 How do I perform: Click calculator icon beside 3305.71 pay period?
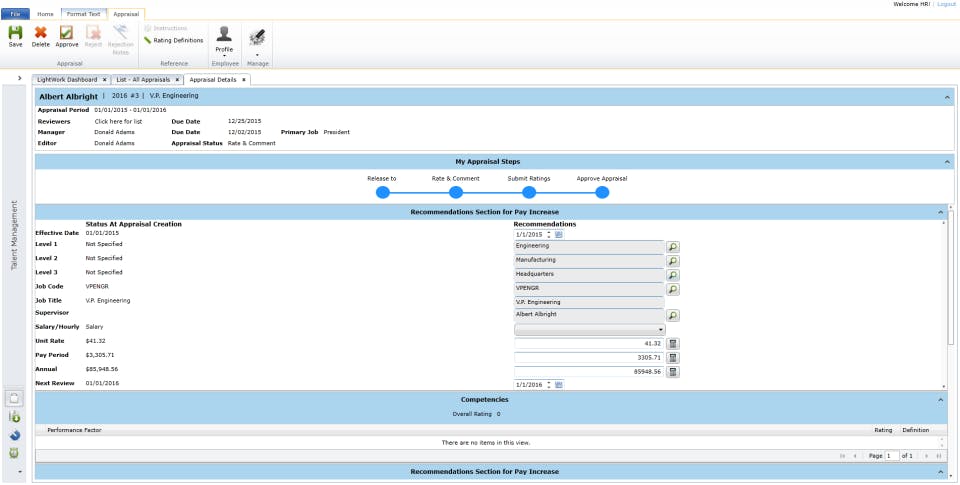672,358
